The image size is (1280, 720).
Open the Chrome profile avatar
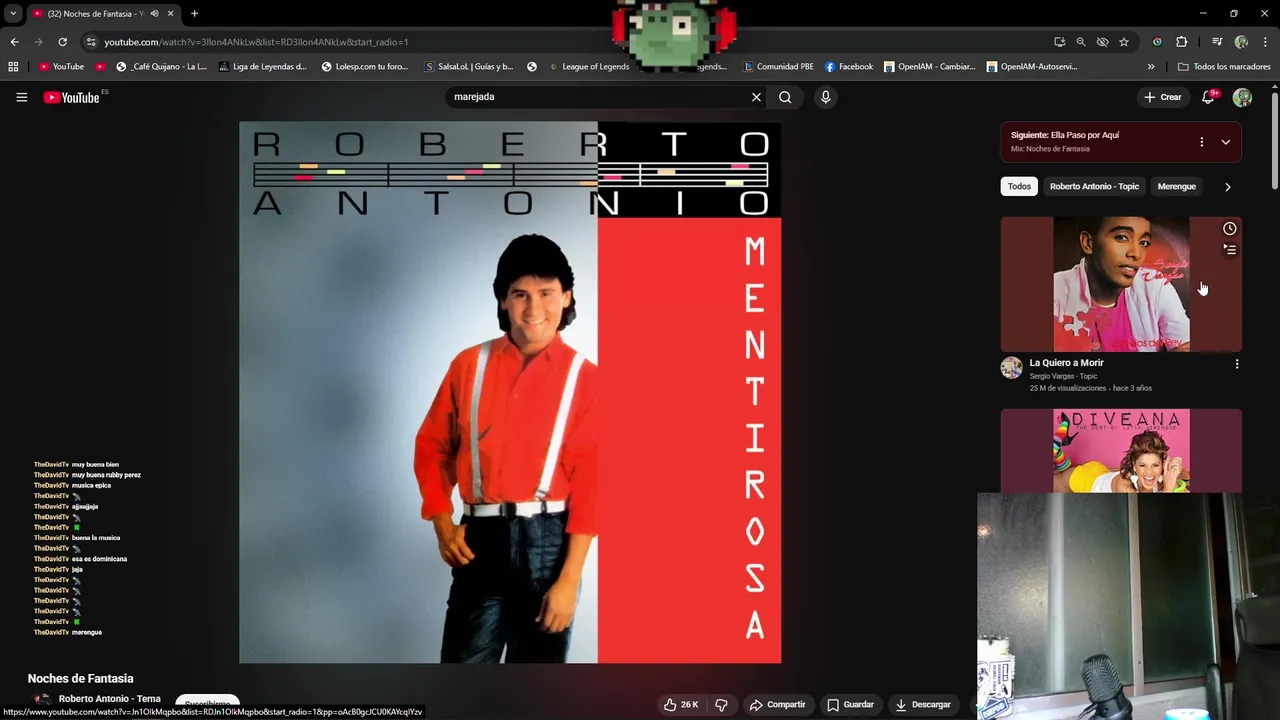1241,42
